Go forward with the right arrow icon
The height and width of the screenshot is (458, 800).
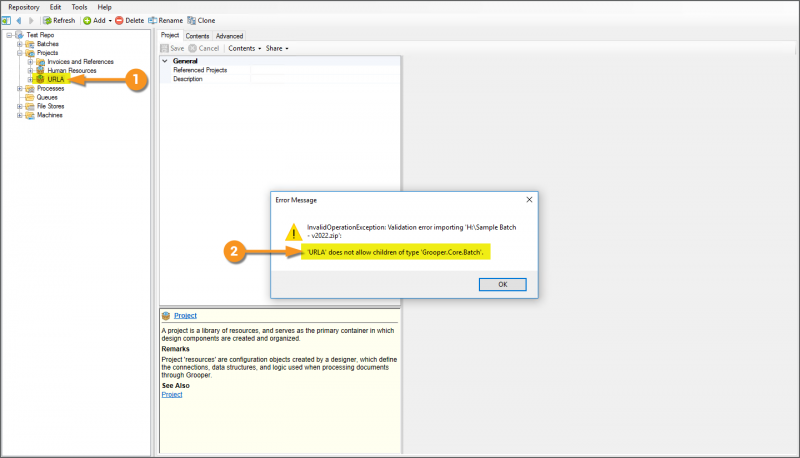coord(31,20)
